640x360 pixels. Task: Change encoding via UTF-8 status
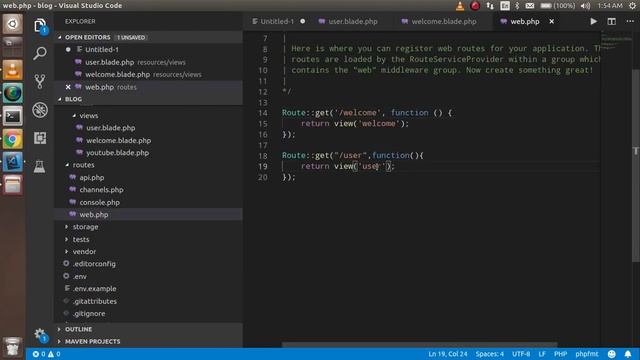(x=521, y=354)
